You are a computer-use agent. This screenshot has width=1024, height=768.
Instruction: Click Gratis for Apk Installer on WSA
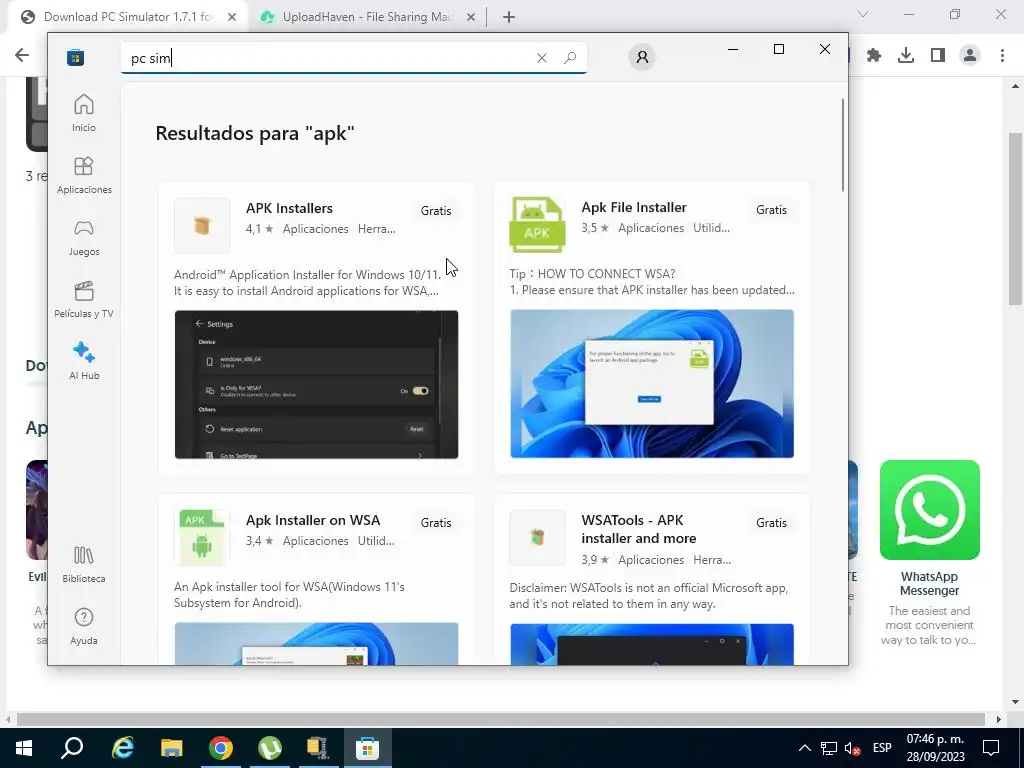[x=436, y=523]
